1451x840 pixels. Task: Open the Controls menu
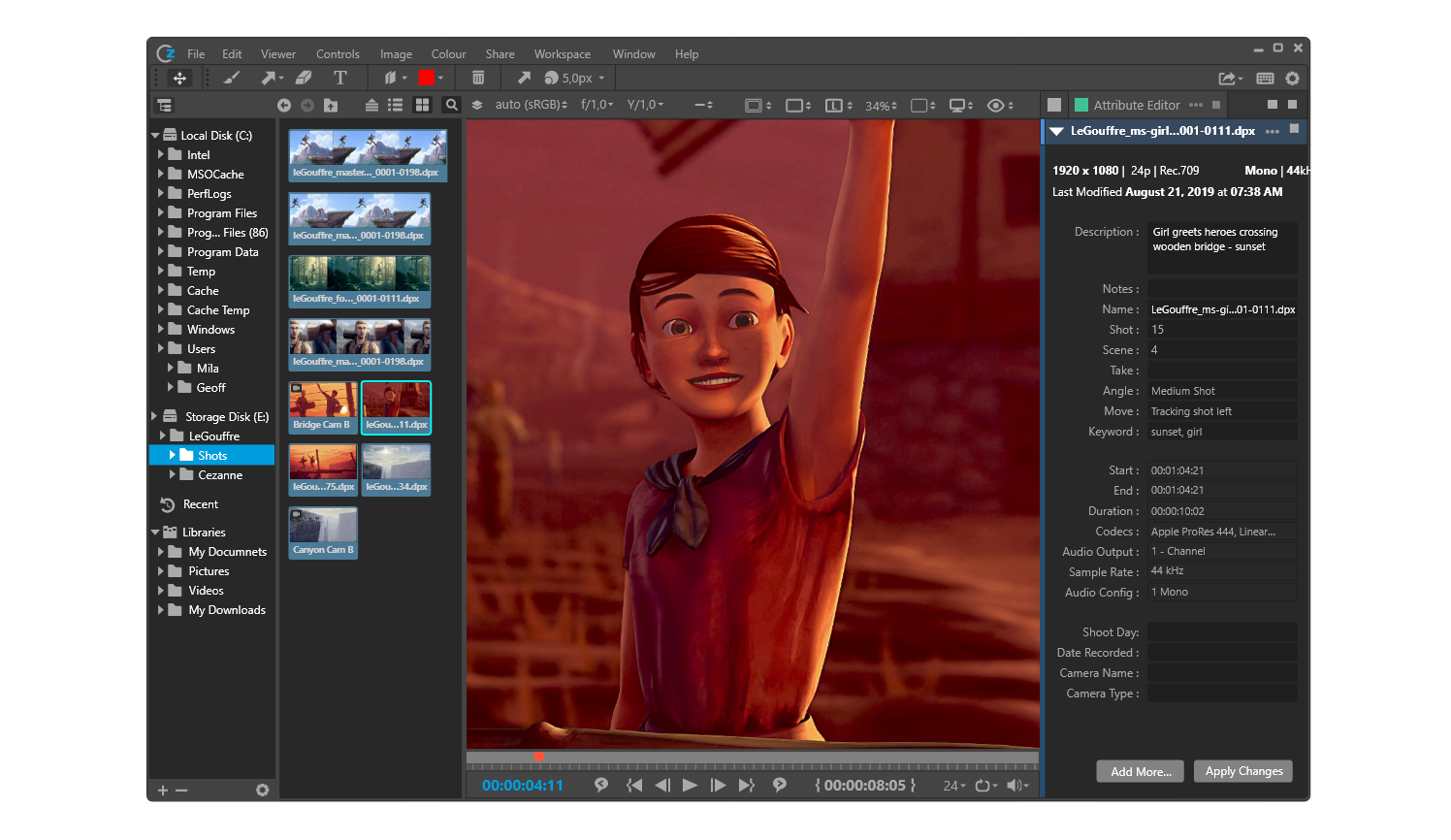(x=338, y=54)
